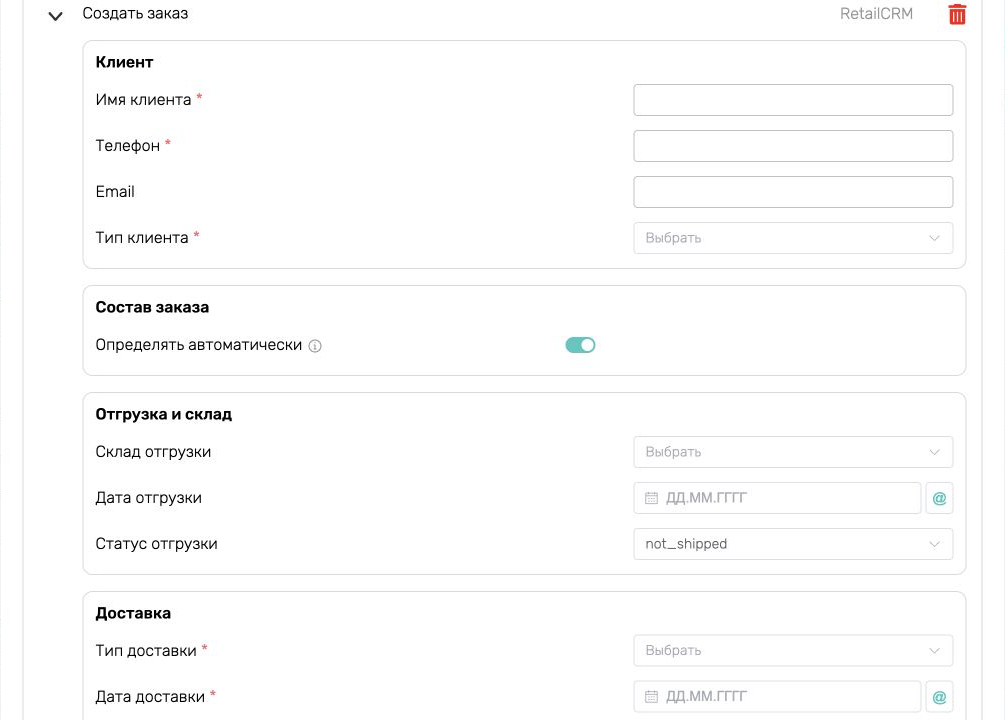Viewport: 1005px width, 720px height.
Task: Click the Доставка section heading
Action: coord(133,613)
